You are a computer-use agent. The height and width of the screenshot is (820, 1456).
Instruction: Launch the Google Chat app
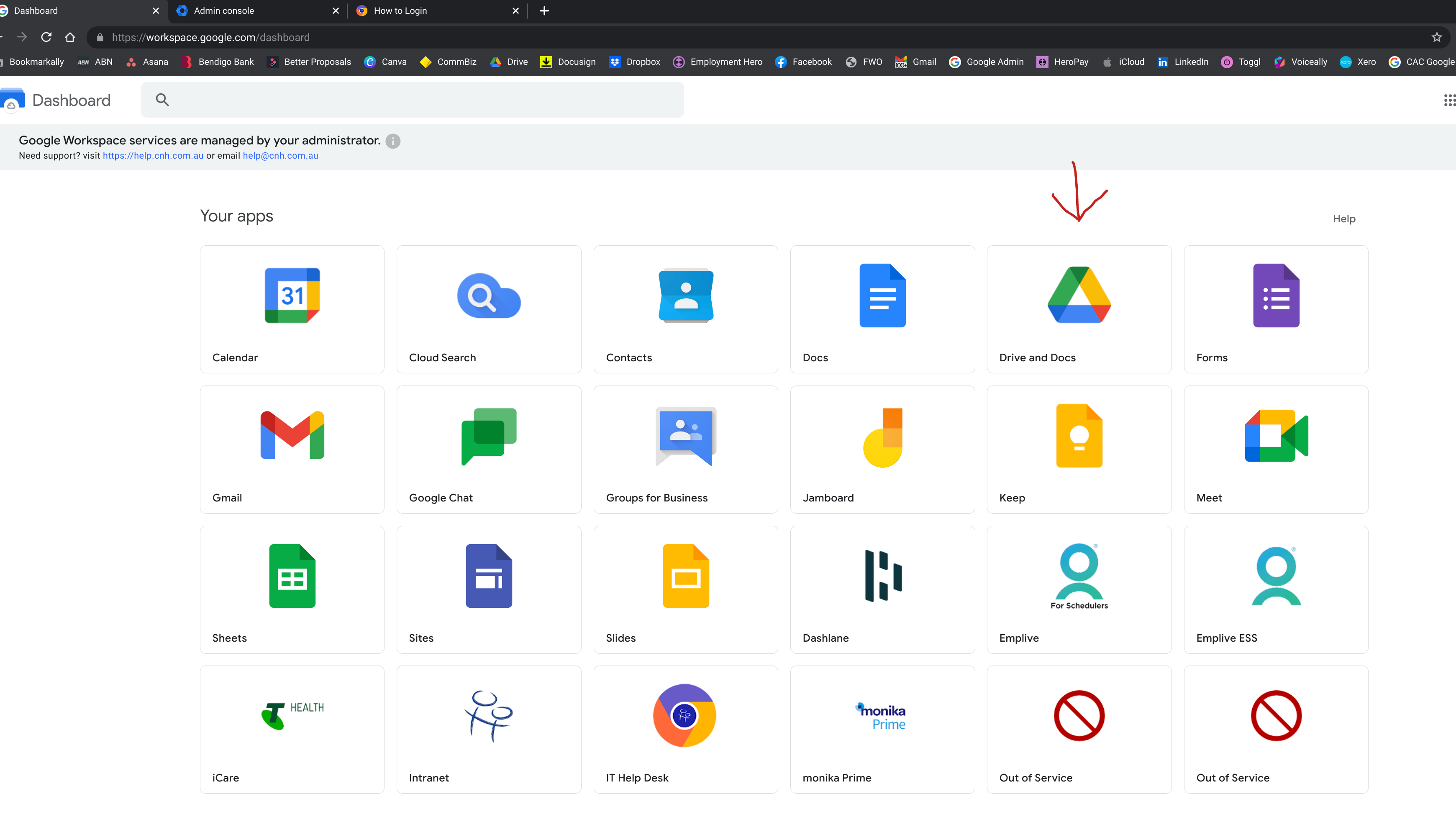click(x=488, y=449)
